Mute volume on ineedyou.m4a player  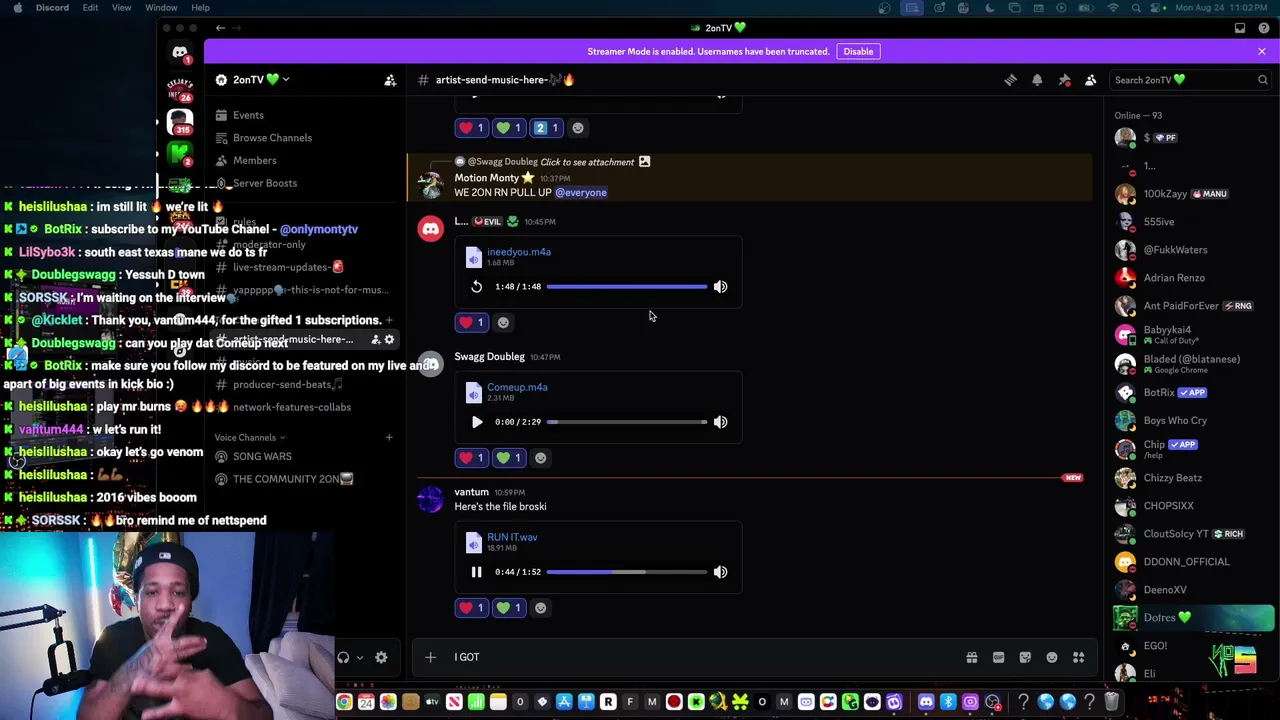(x=720, y=287)
